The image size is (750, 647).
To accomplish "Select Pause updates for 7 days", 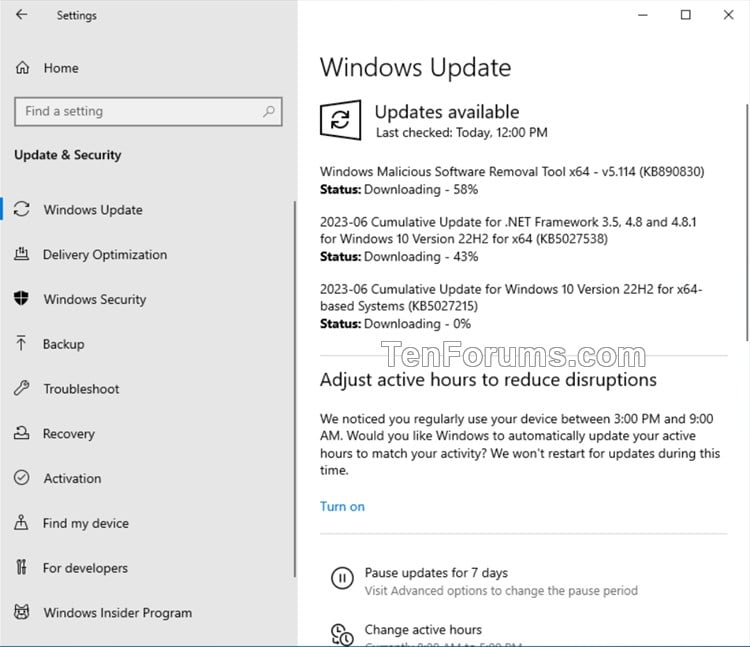I will [436, 572].
